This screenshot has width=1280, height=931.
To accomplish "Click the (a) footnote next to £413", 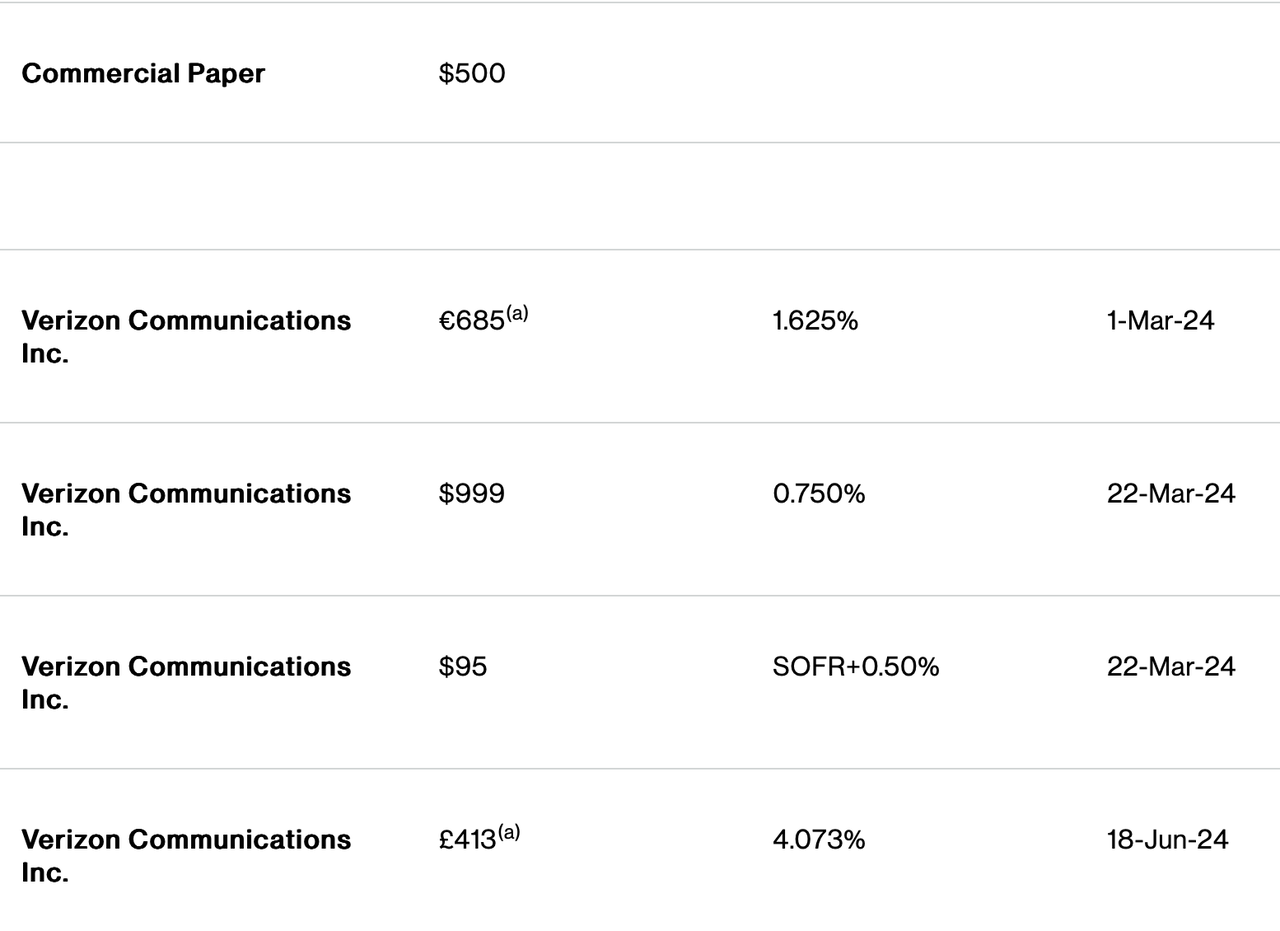I will point(509,832).
